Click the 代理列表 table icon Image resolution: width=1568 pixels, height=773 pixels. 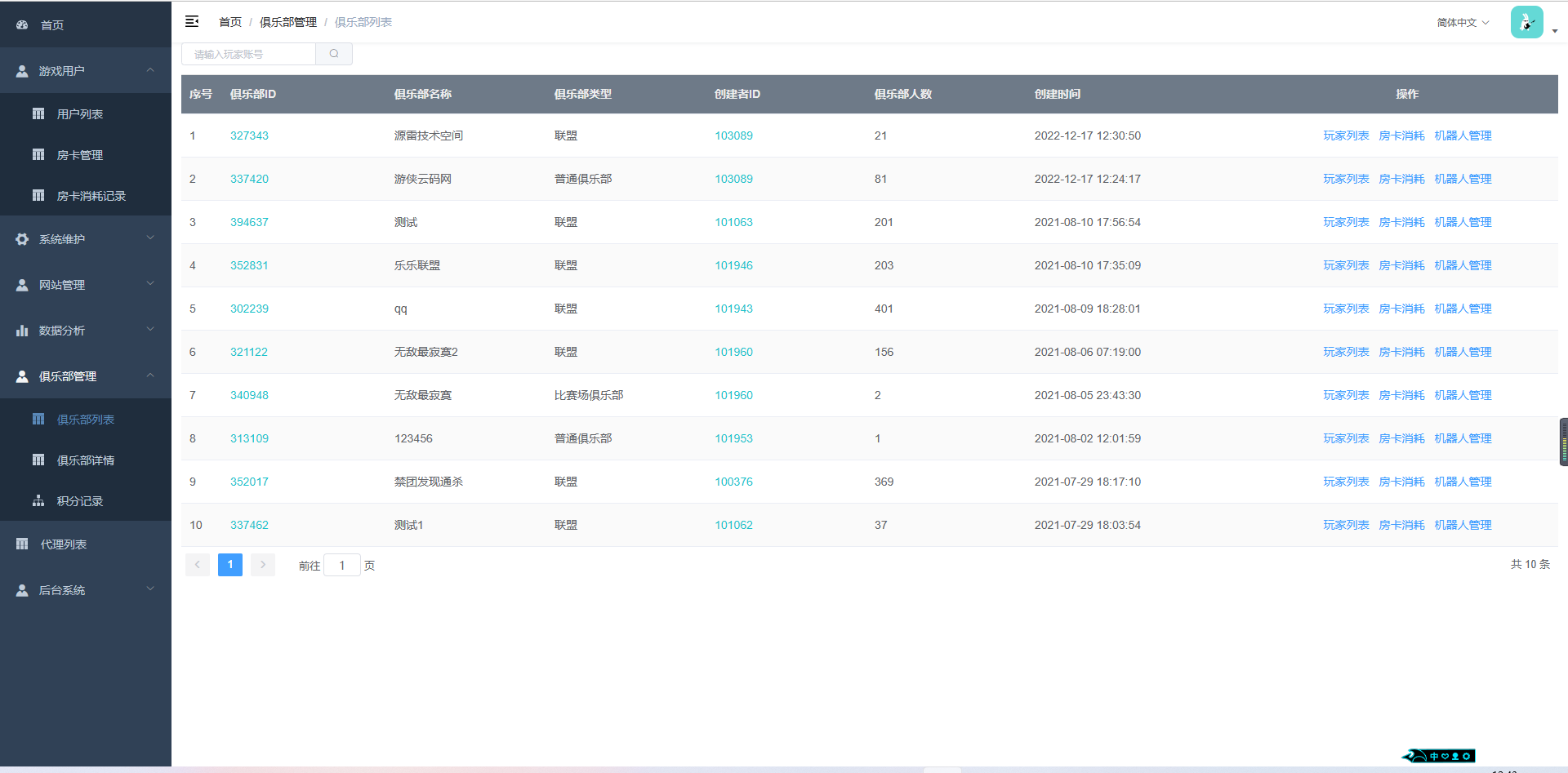22,544
